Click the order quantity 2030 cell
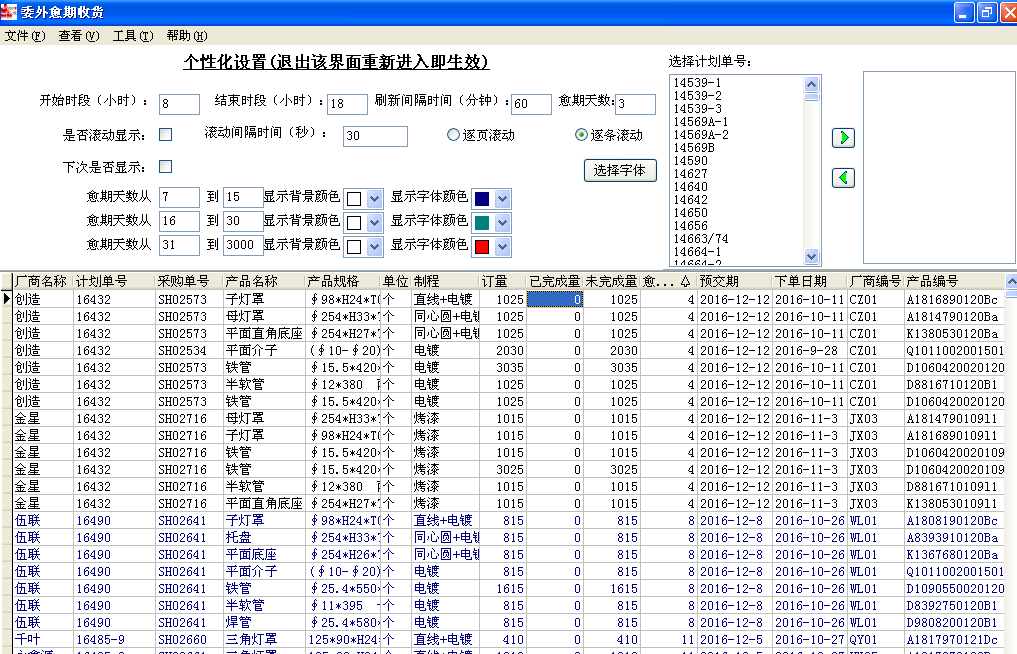Image resolution: width=1017 pixels, height=654 pixels. tap(503, 350)
